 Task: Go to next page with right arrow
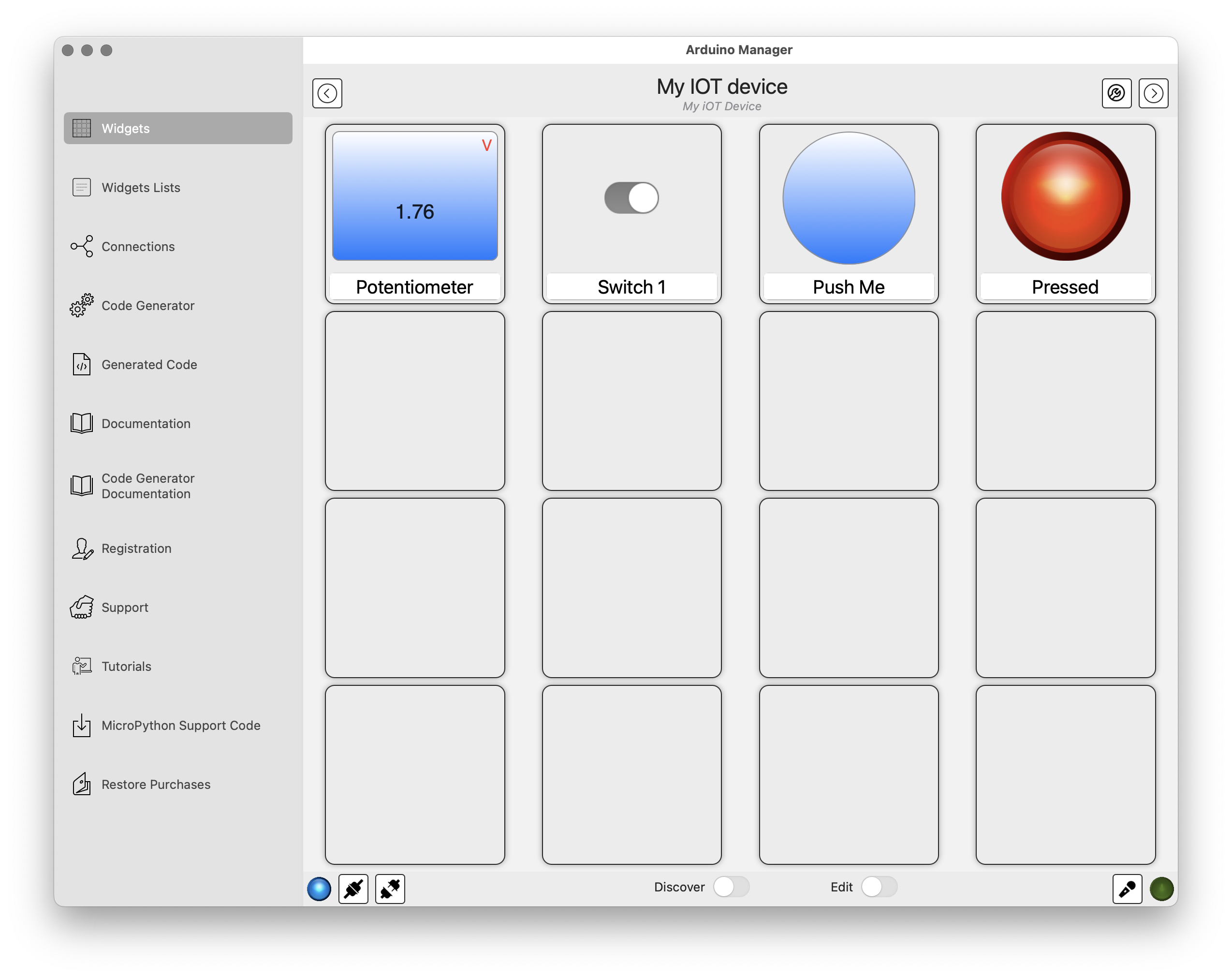pos(1153,93)
